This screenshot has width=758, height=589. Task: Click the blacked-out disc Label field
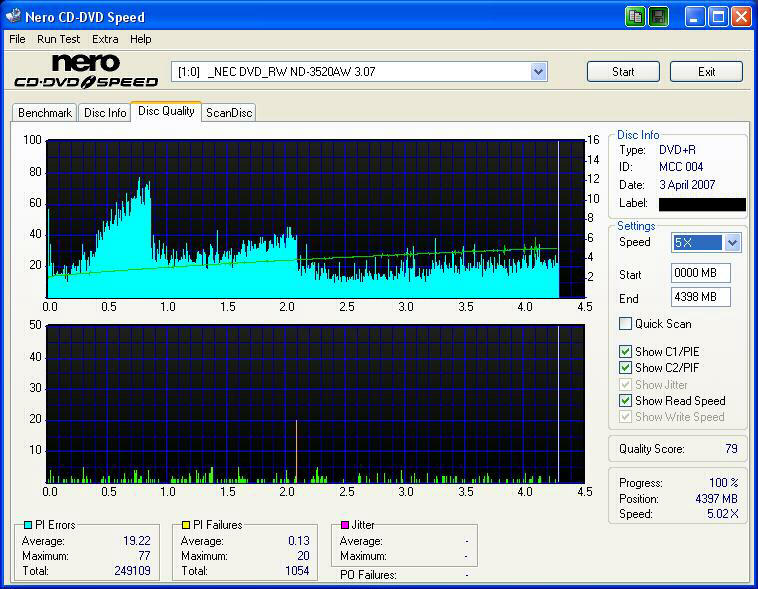[702, 204]
